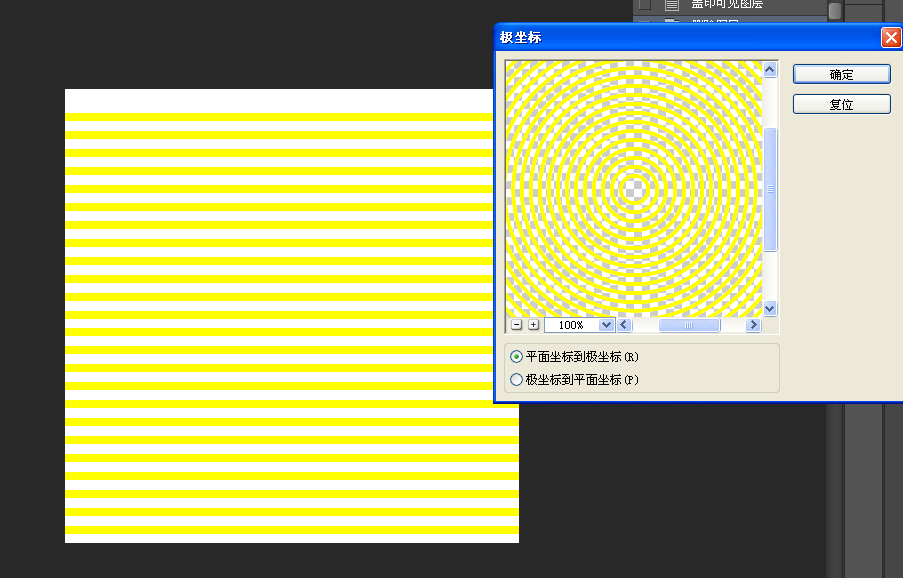Click the preview's scroll-up arrow

pyautogui.click(x=770, y=70)
